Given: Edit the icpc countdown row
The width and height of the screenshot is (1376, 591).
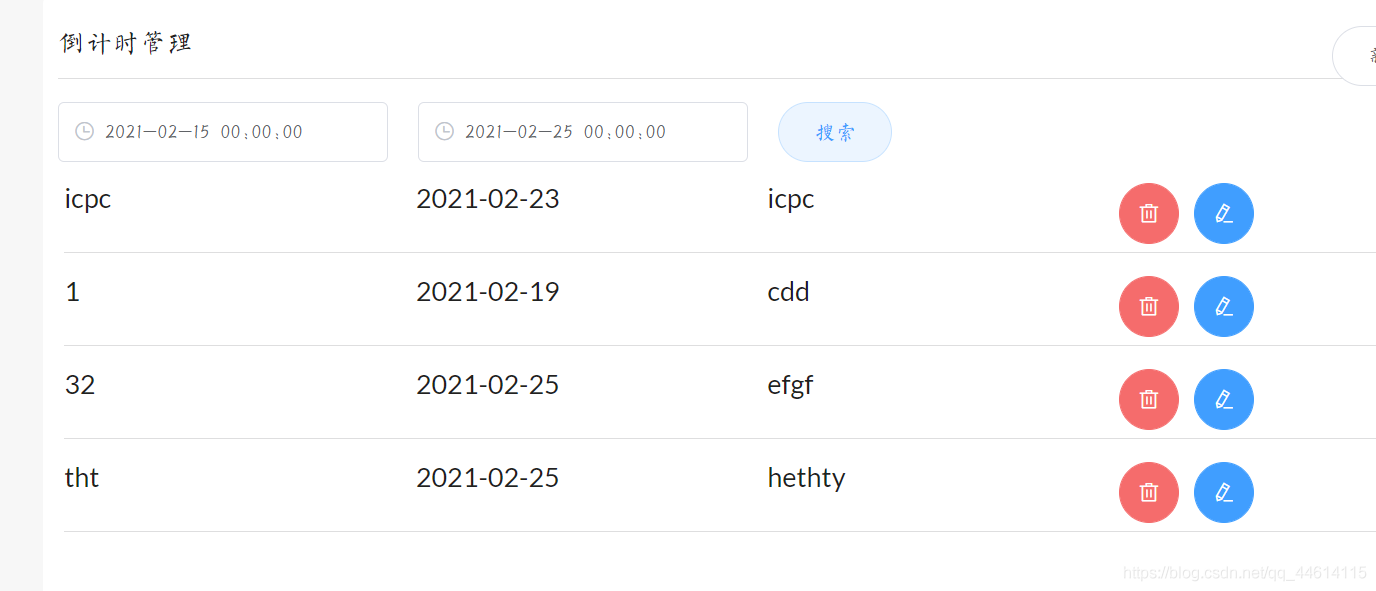Looking at the screenshot, I should (x=1223, y=213).
